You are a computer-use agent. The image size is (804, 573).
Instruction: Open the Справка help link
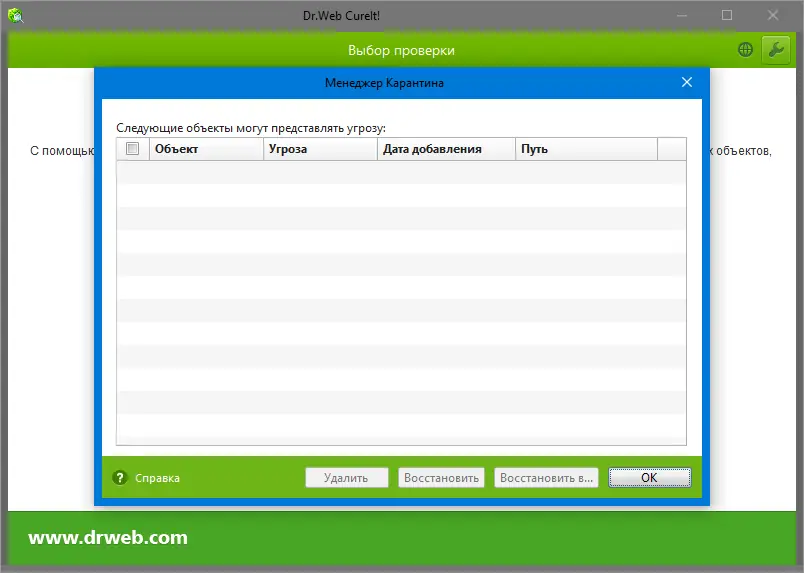click(157, 478)
